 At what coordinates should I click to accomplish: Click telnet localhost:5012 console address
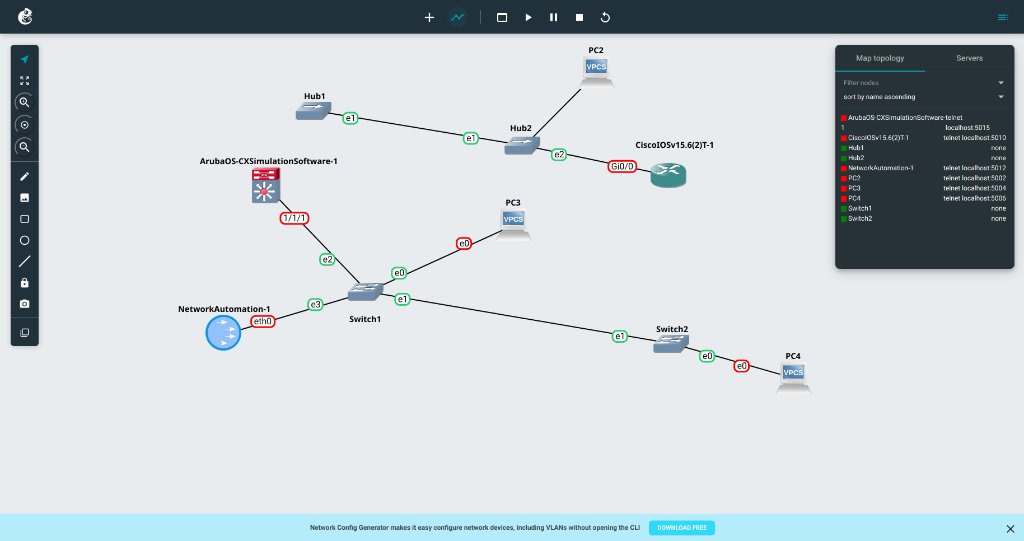click(x=974, y=168)
